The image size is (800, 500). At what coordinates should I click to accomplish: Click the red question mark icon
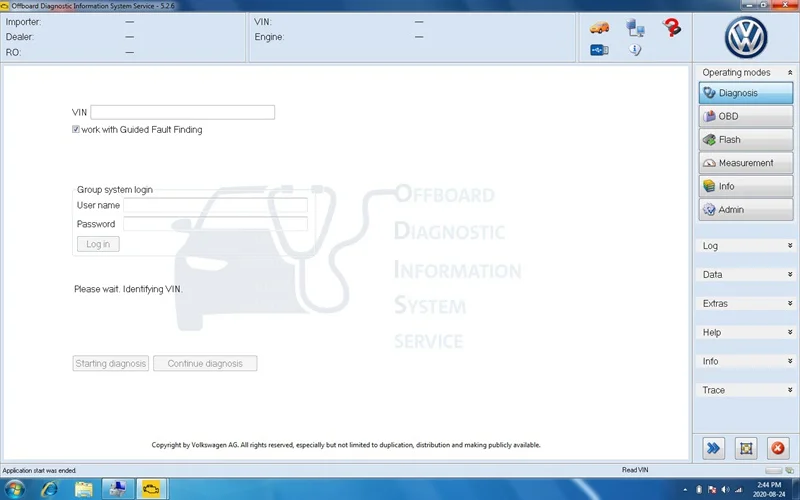click(x=671, y=27)
